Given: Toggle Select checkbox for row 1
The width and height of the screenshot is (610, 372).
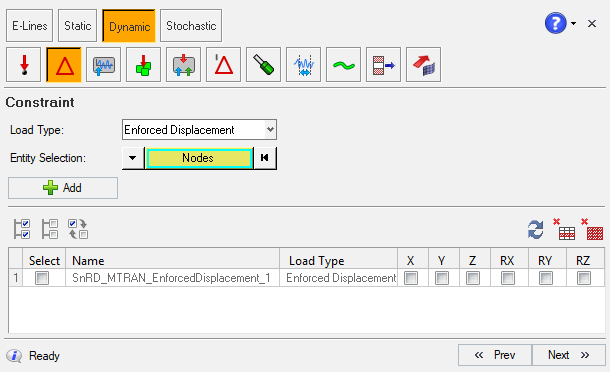Looking at the screenshot, I should (42, 278).
